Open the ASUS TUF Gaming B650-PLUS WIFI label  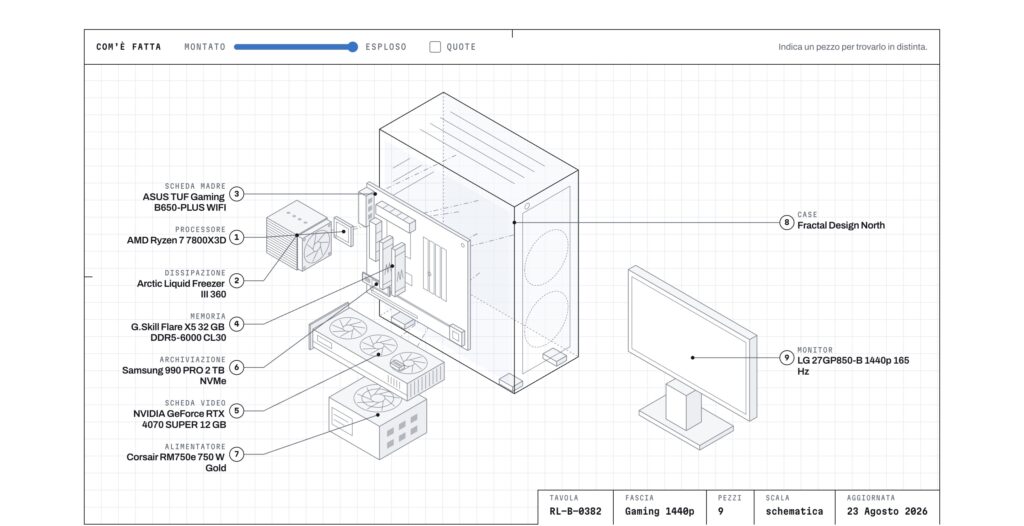point(184,202)
